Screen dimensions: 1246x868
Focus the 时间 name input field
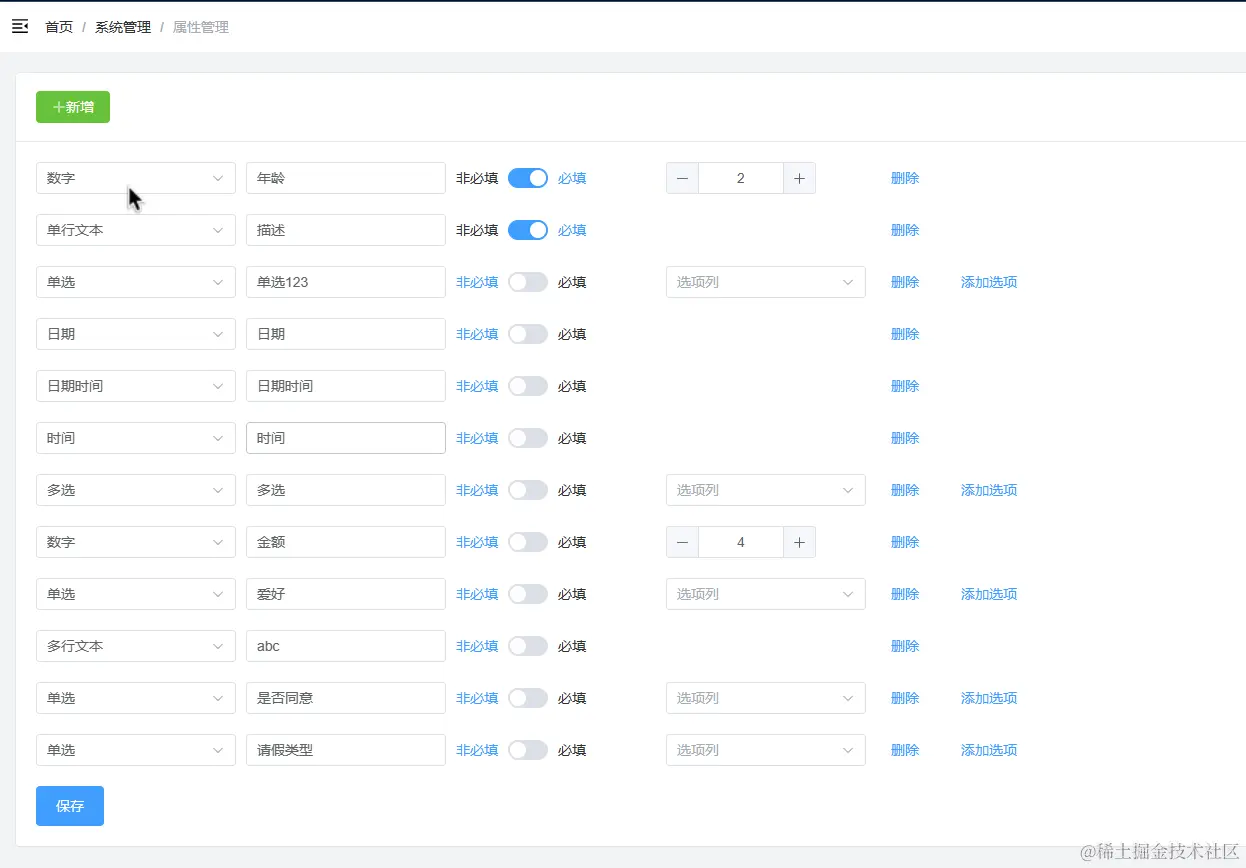click(346, 438)
